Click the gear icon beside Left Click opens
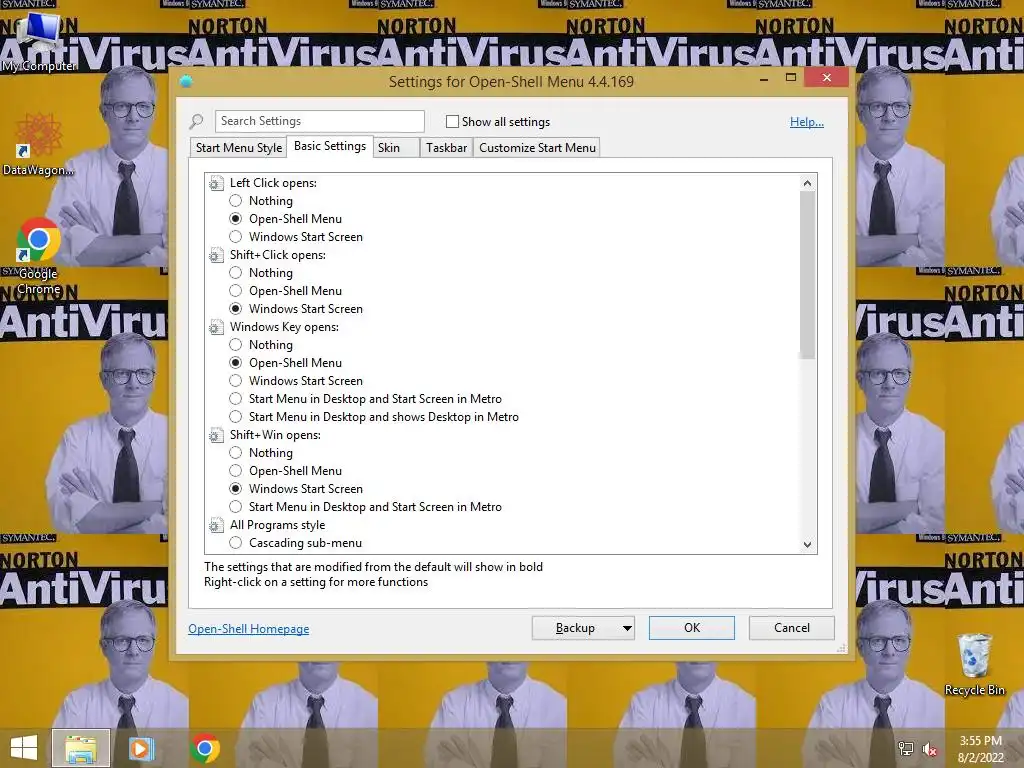This screenshot has height=768, width=1024. [x=216, y=184]
